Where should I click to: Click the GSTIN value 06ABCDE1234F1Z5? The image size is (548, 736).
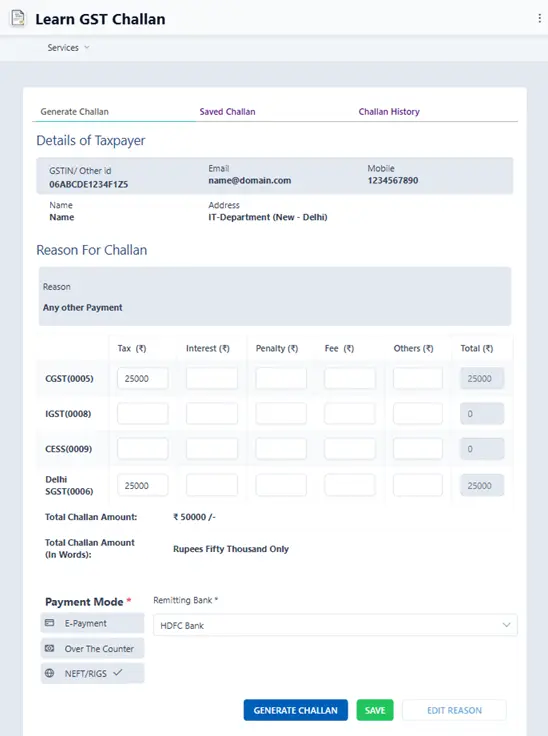click(89, 184)
